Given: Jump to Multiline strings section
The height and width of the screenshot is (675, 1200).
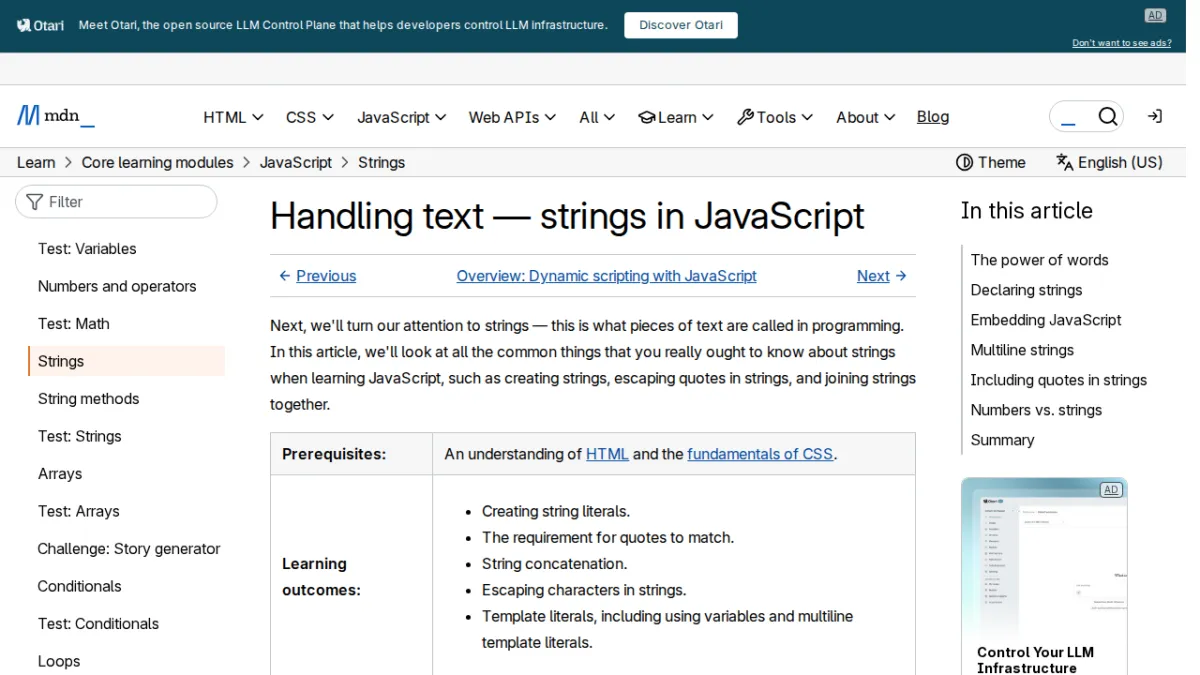Looking at the screenshot, I should pyautogui.click(x=1023, y=350).
